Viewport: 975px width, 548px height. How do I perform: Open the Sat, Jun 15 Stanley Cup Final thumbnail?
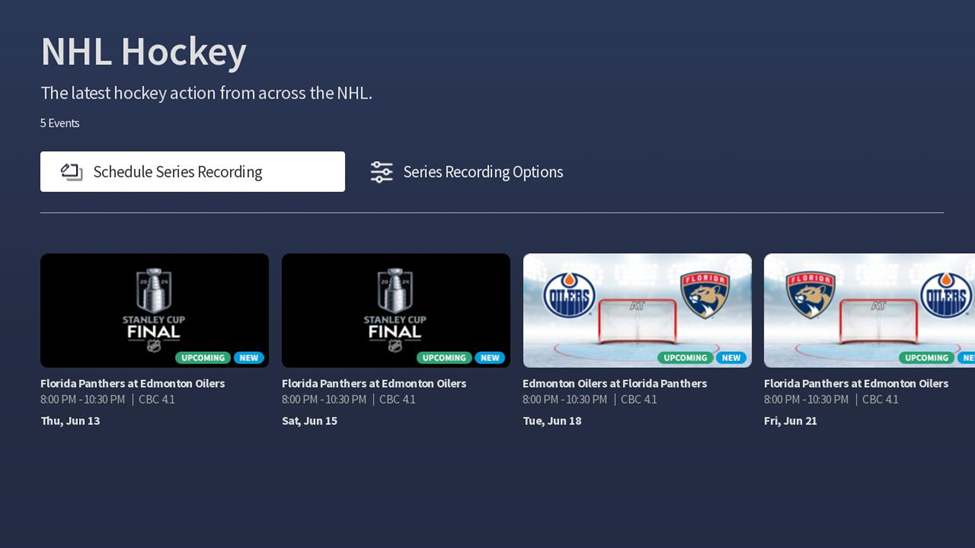point(395,310)
